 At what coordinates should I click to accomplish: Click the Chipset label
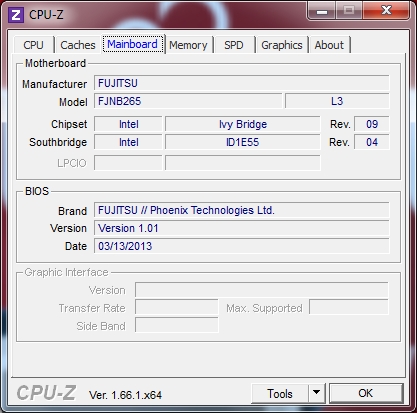(69, 124)
